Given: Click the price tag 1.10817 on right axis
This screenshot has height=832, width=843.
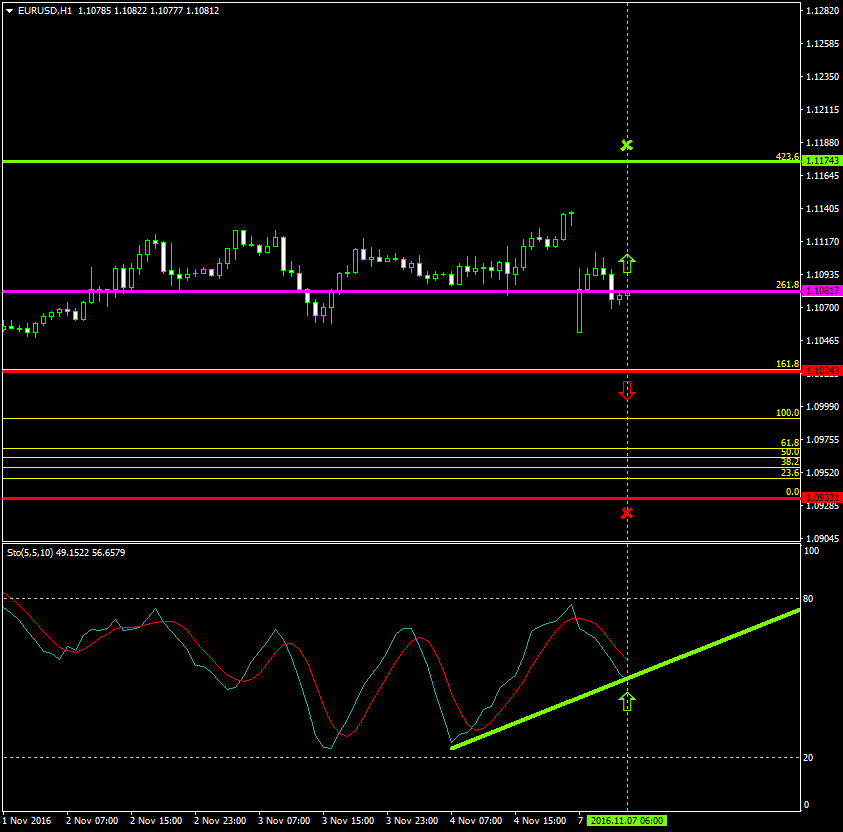Looking at the screenshot, I should pos(822,291).
